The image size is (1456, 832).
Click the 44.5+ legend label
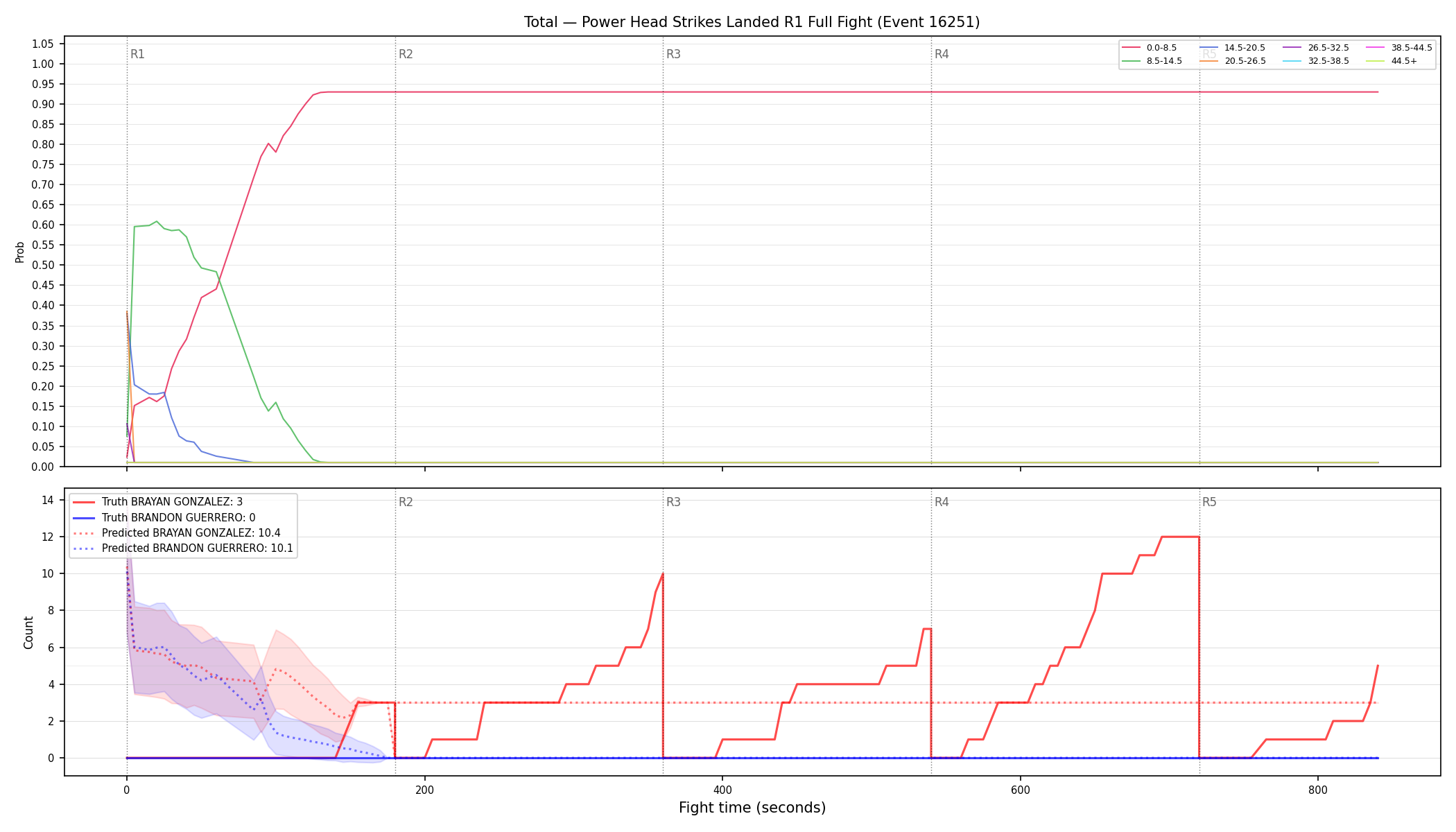pos(1404,61)
